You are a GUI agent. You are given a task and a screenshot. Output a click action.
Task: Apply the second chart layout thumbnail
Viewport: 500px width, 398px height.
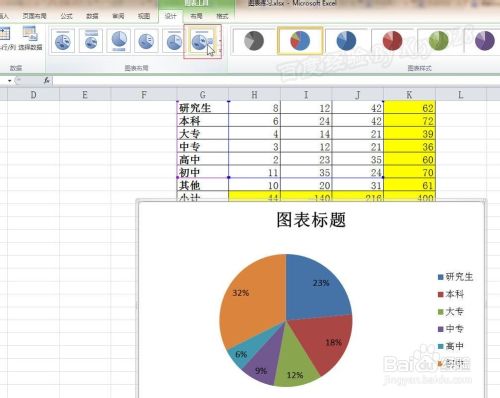(x=91, y=41)
